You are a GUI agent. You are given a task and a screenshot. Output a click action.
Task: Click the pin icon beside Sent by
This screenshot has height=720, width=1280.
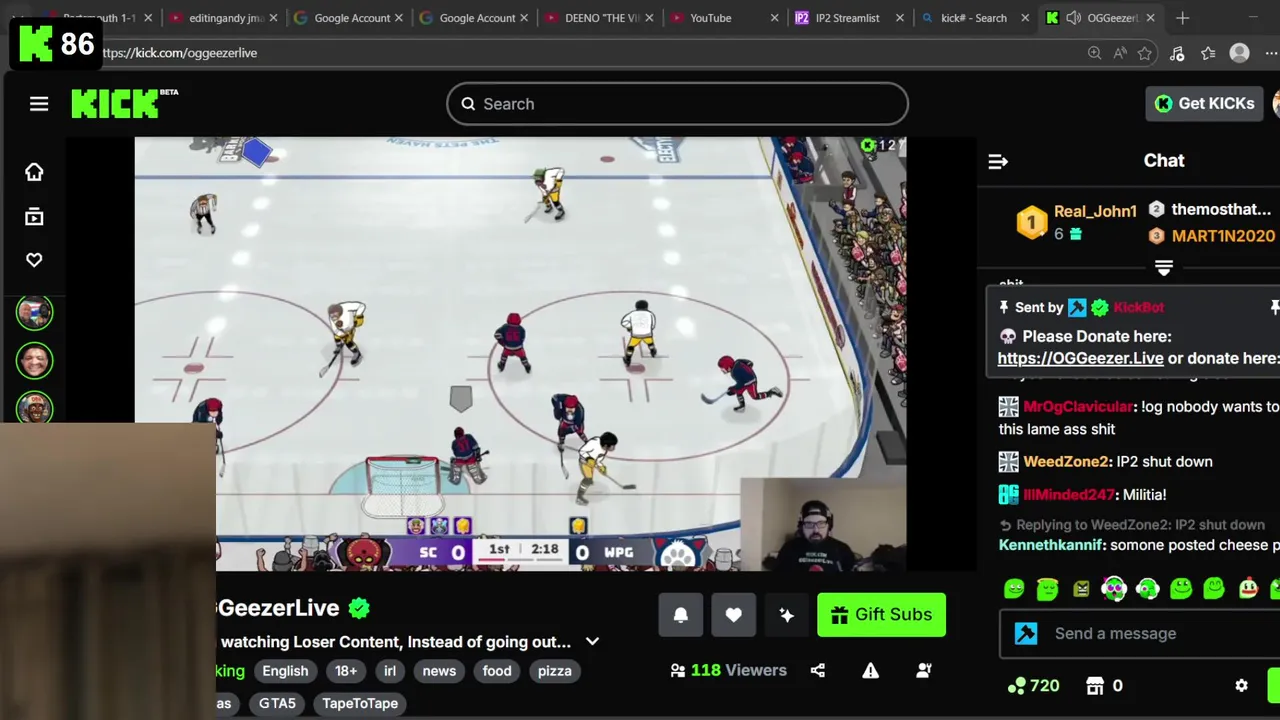point(1003,307)
